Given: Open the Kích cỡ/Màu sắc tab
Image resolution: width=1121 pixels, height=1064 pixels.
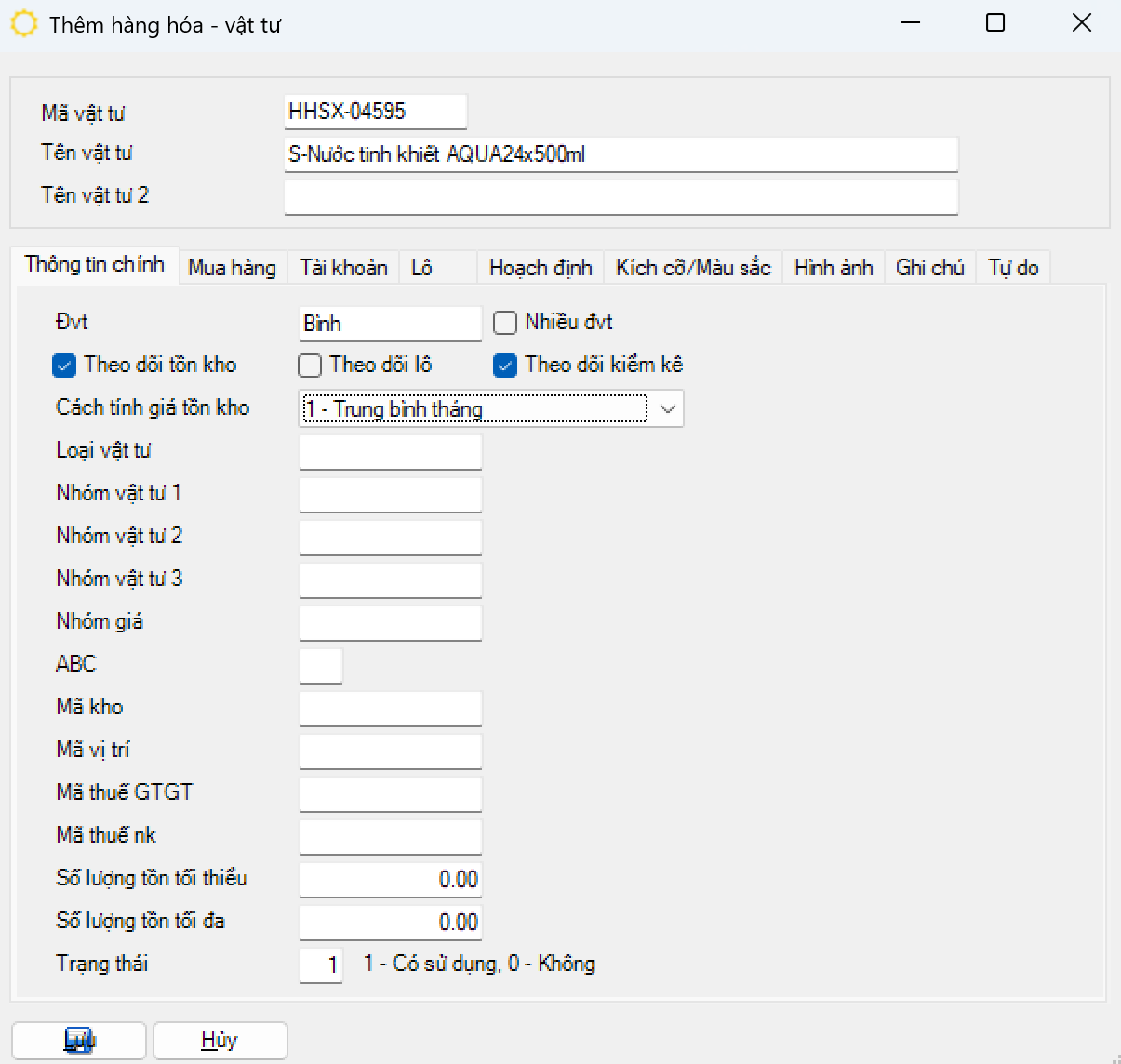Looking at the screenshot, I should tap(693, 268).
